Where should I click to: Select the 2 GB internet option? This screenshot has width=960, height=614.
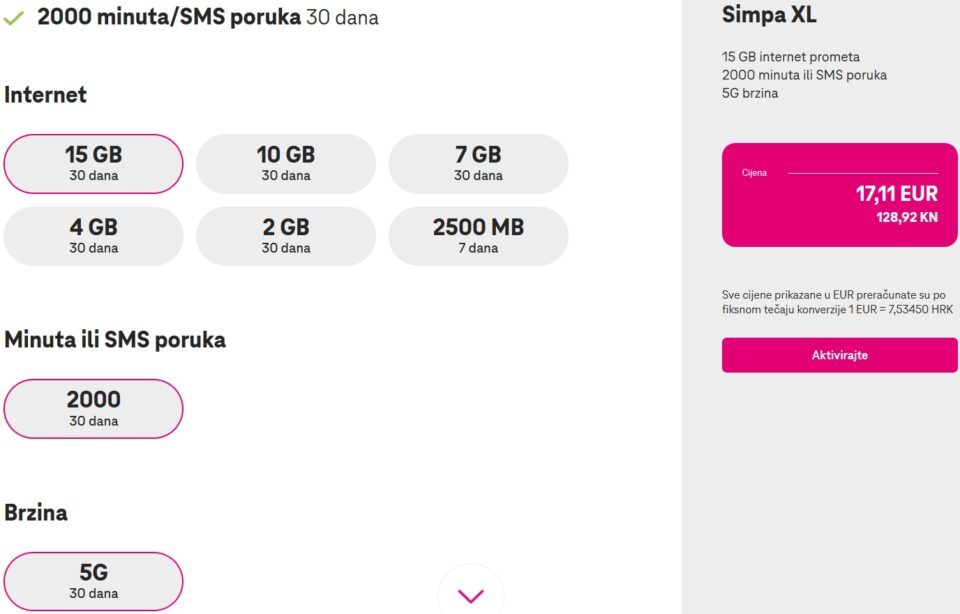point(286,236)
